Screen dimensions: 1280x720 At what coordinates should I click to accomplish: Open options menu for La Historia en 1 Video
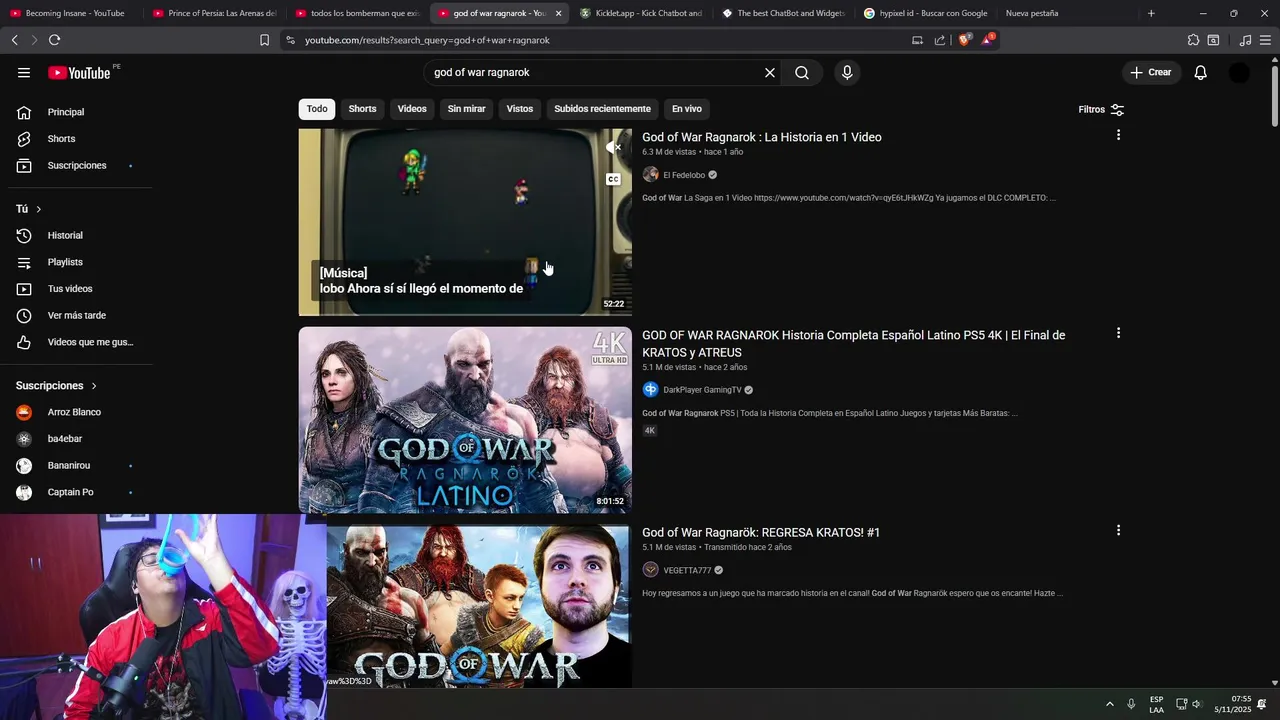pos(1118,135)
